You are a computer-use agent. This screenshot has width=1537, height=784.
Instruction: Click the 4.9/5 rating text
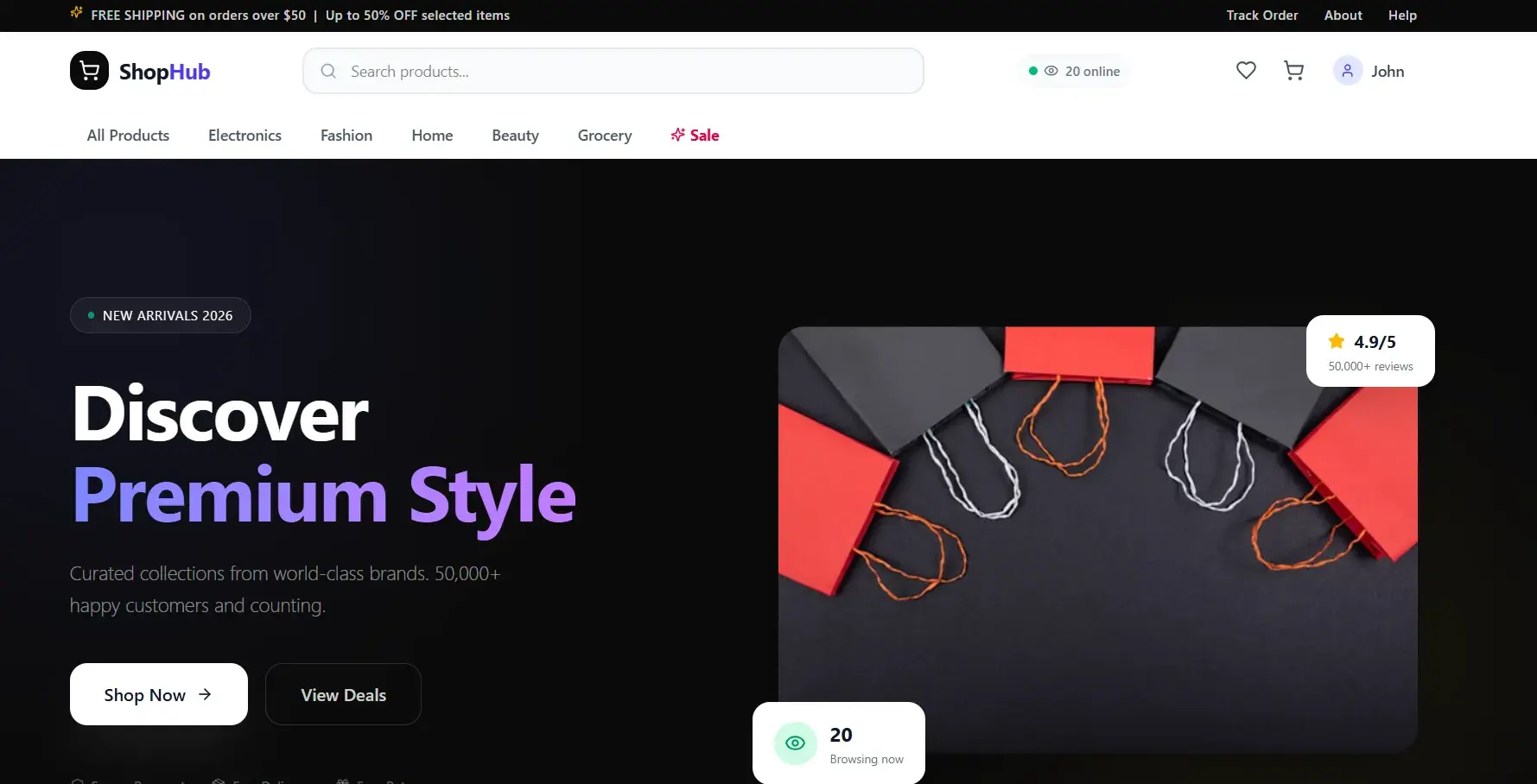(1375, 342)
